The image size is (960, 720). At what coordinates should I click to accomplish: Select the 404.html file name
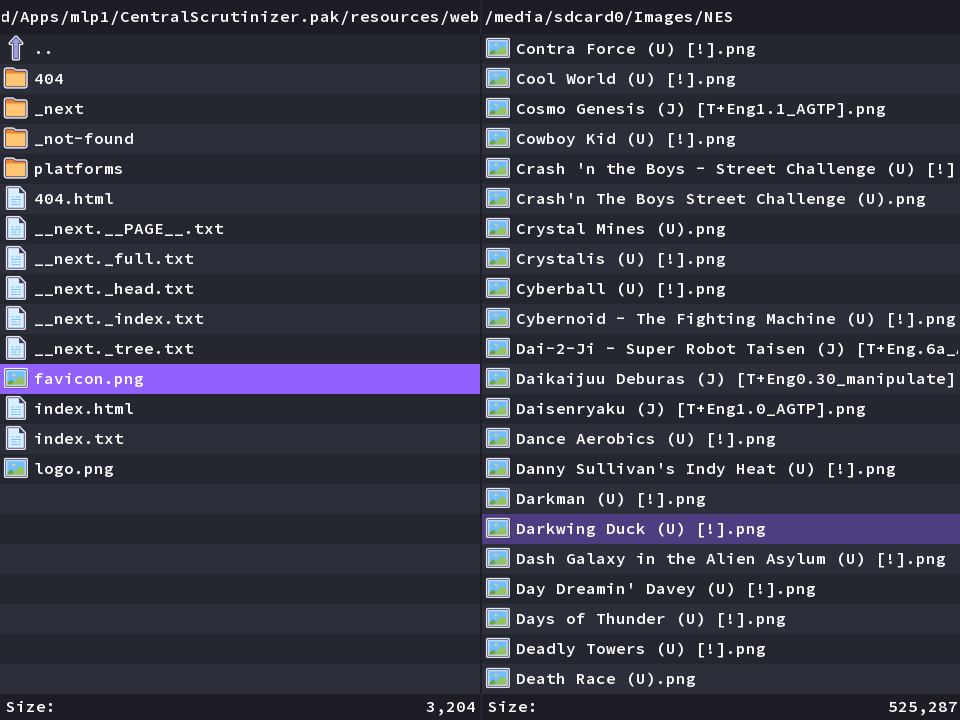click(x=74, y=199)
